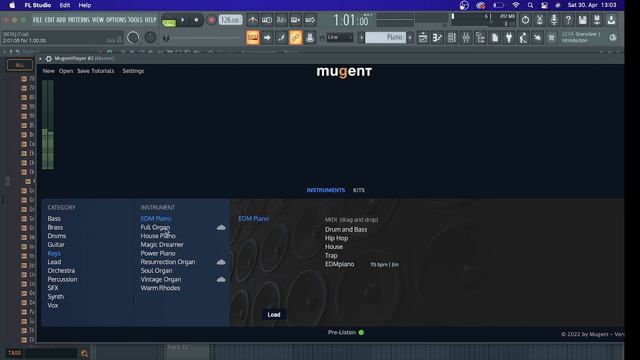Toggle wait for input before recording
This screenshot has width=640, height=360.
(x=267, y=20)
